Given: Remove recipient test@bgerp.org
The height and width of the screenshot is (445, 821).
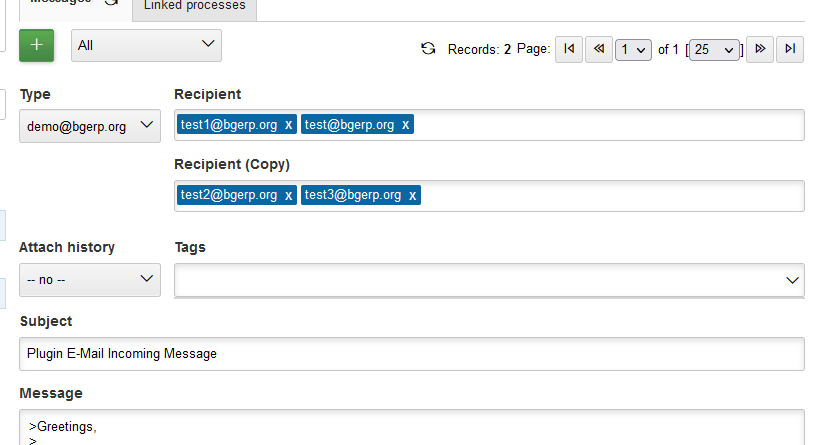Looking at the screenshot, I should tap(405, 125).
